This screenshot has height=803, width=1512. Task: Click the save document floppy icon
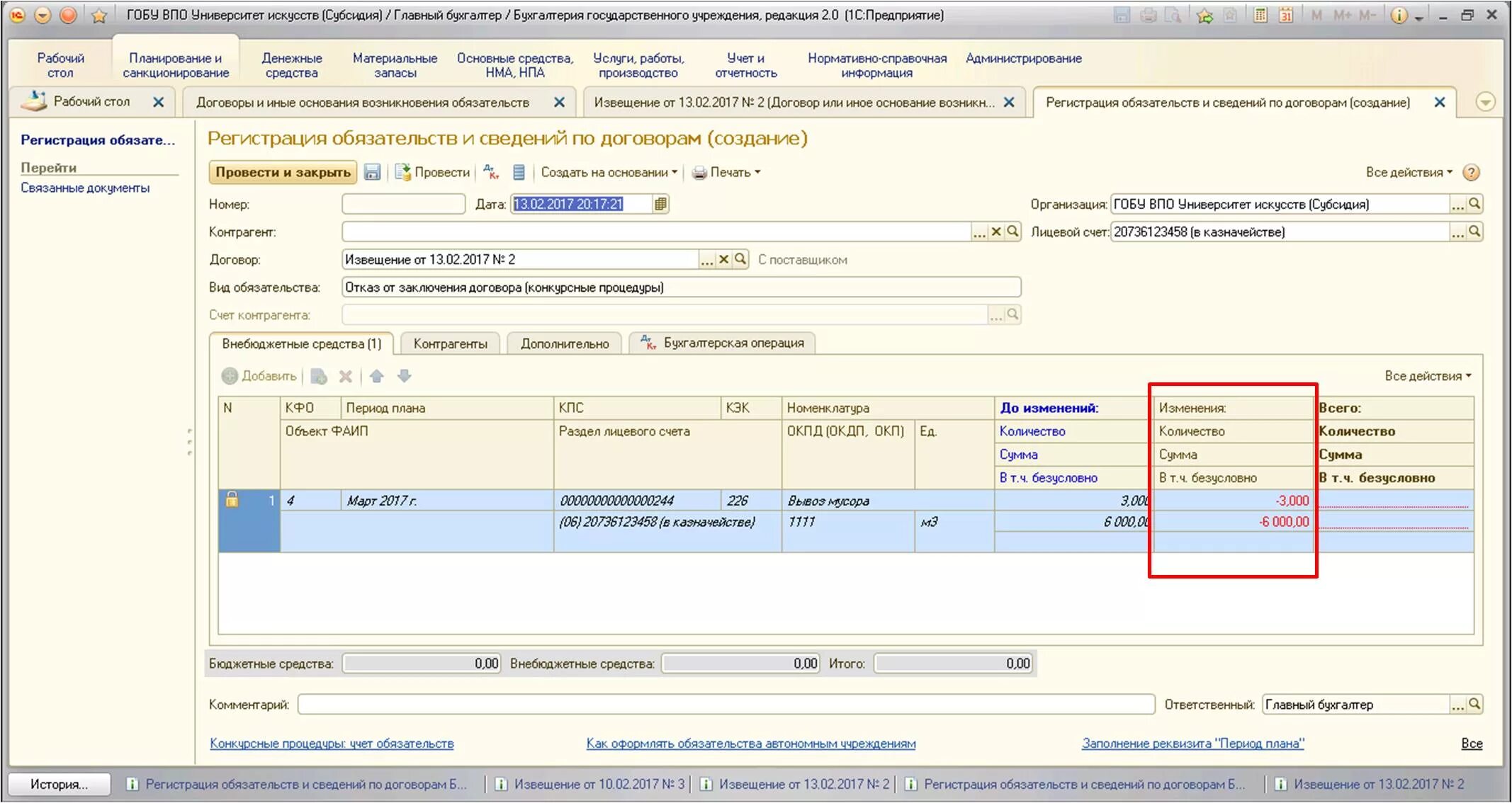(x=372, y=172)
